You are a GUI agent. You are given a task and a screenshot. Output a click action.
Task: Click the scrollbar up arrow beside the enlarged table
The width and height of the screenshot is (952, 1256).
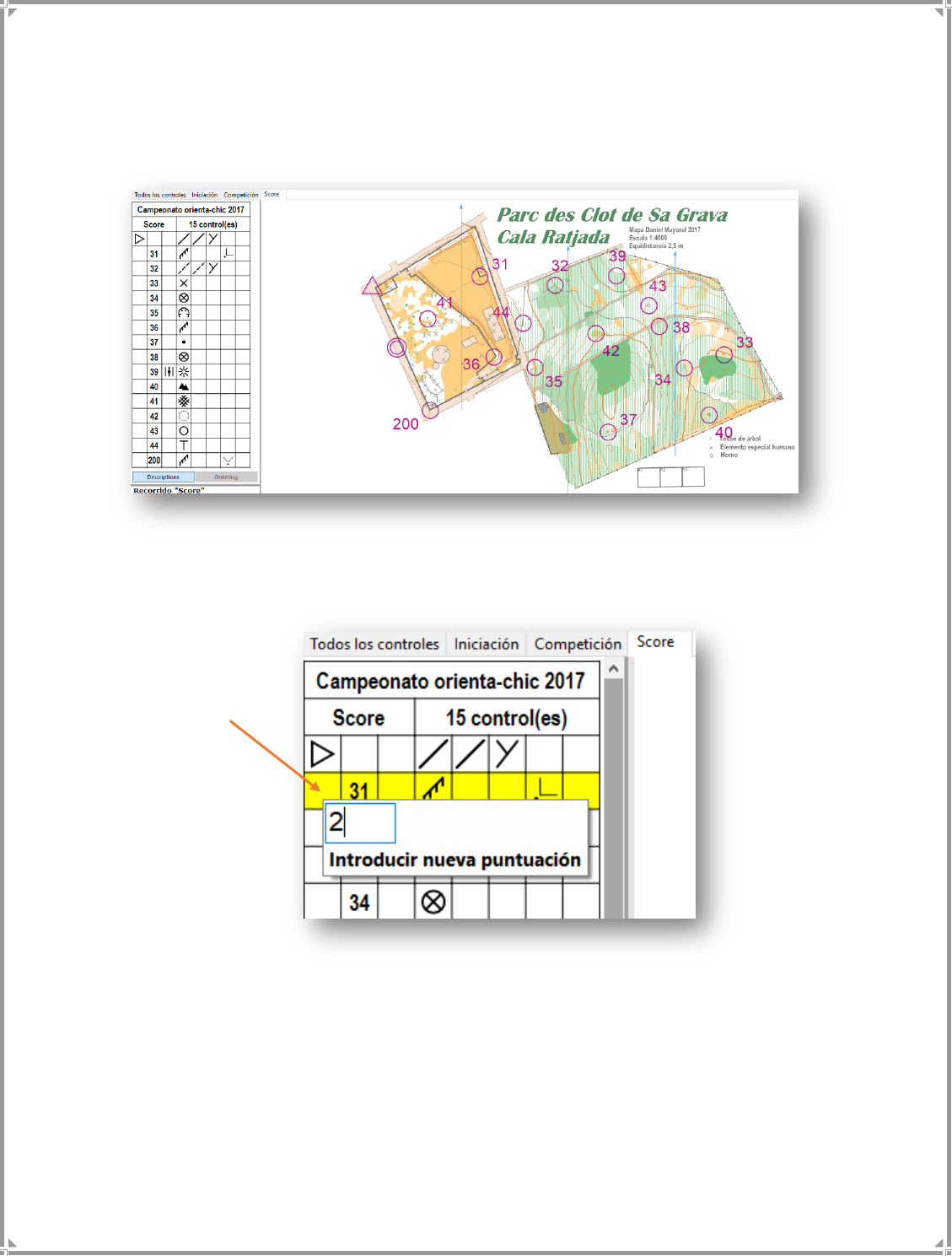point(614,669)
